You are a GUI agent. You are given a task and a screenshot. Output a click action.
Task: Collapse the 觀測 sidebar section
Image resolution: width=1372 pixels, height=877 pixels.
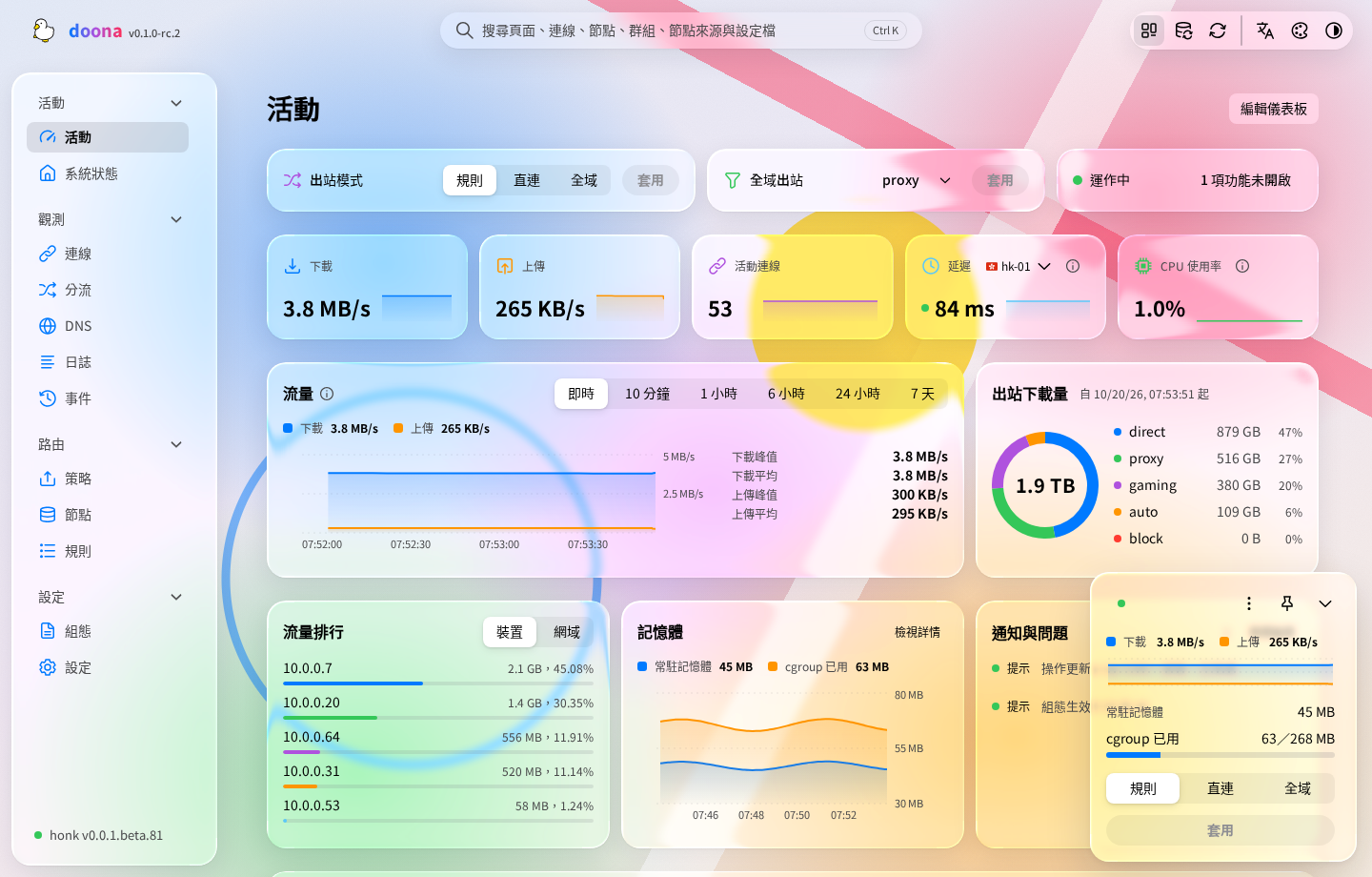176,219
